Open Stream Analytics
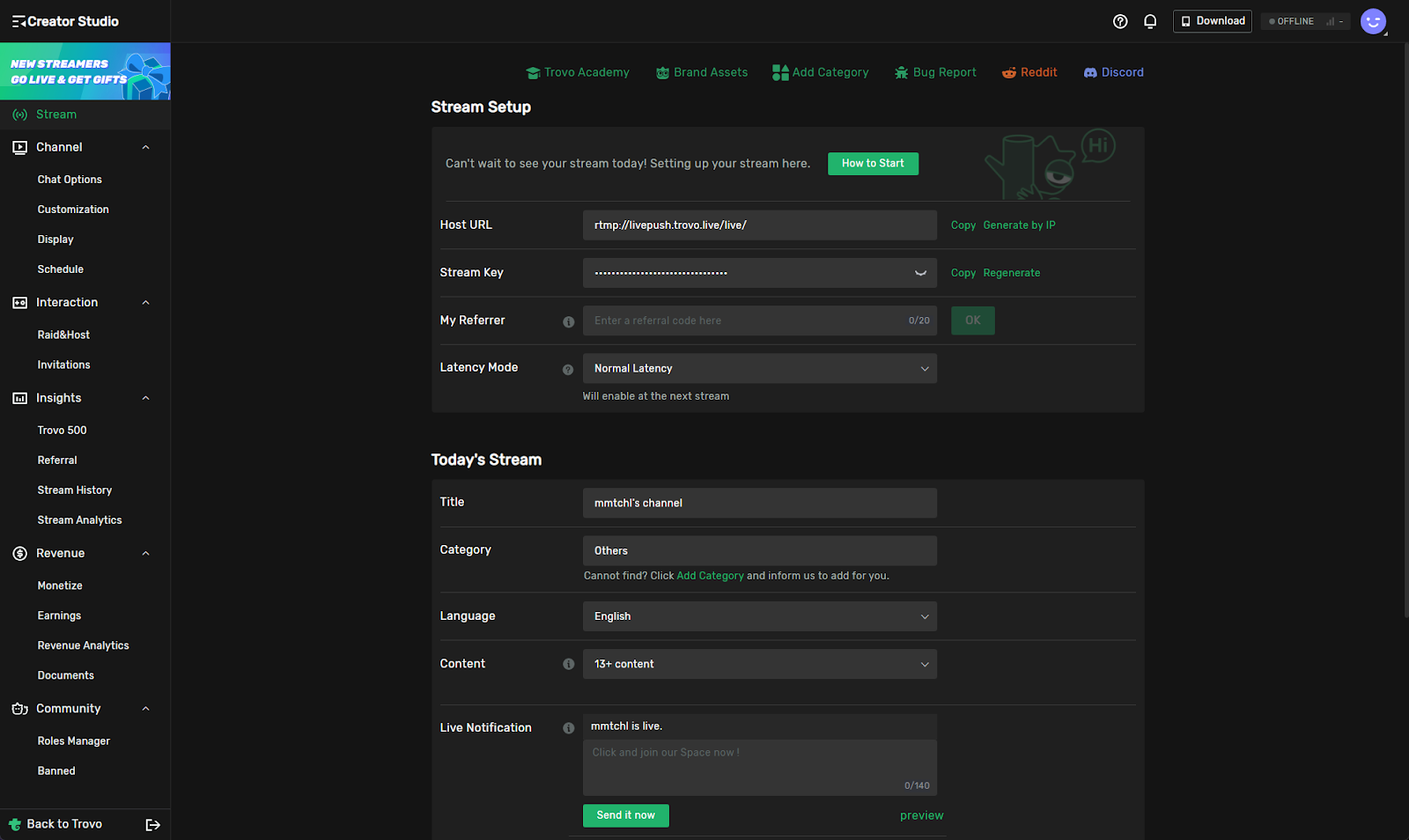The width and height of the screenshot is (1409, 840). tap(79, 520)
